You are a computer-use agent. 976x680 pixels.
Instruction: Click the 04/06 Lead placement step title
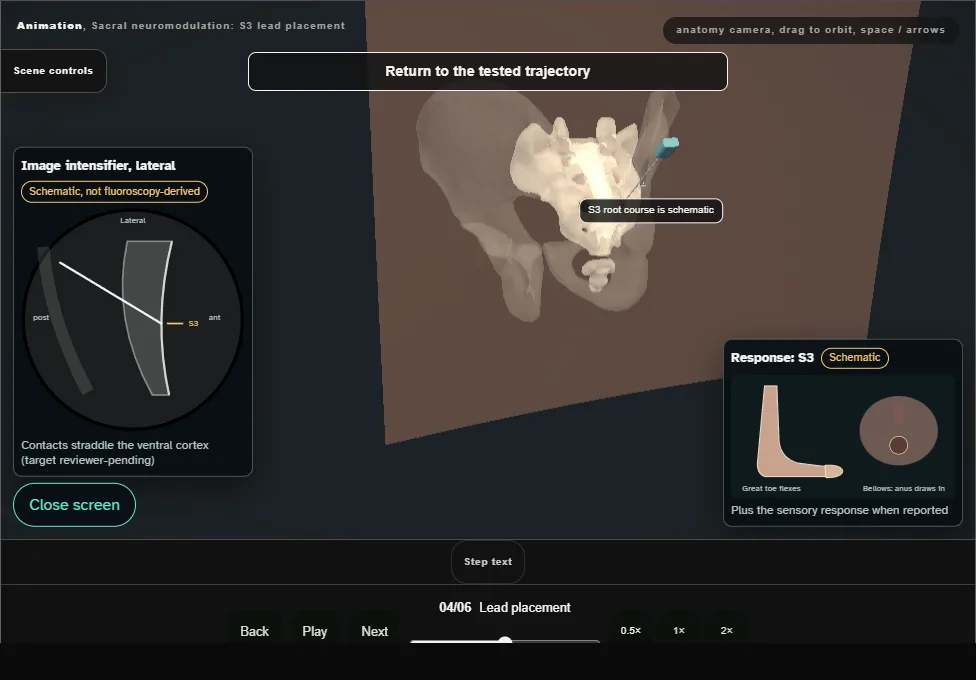click(505, 608)
